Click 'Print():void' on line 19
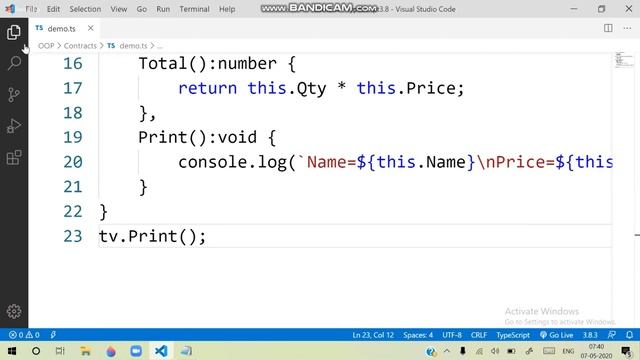Image resolution: width=640 pixels, height=360 pixels. coord(198,138)
